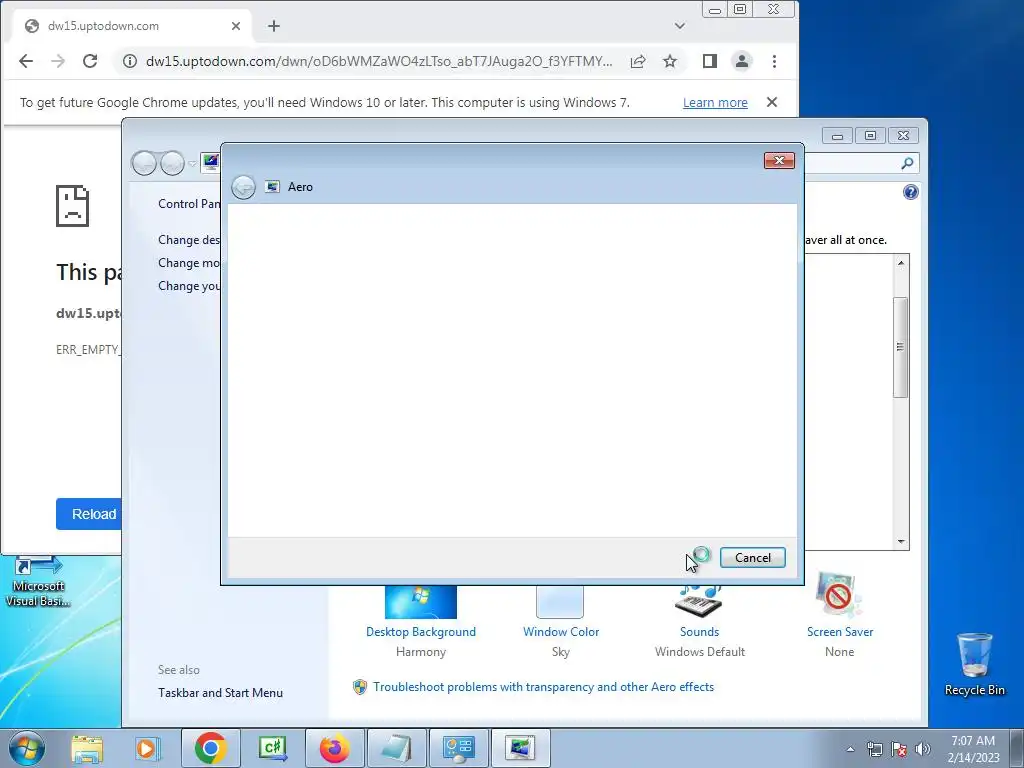Reload the Chrome page with toolbar icon
Screen dimensions: 1024x768
tap(90, 61)
